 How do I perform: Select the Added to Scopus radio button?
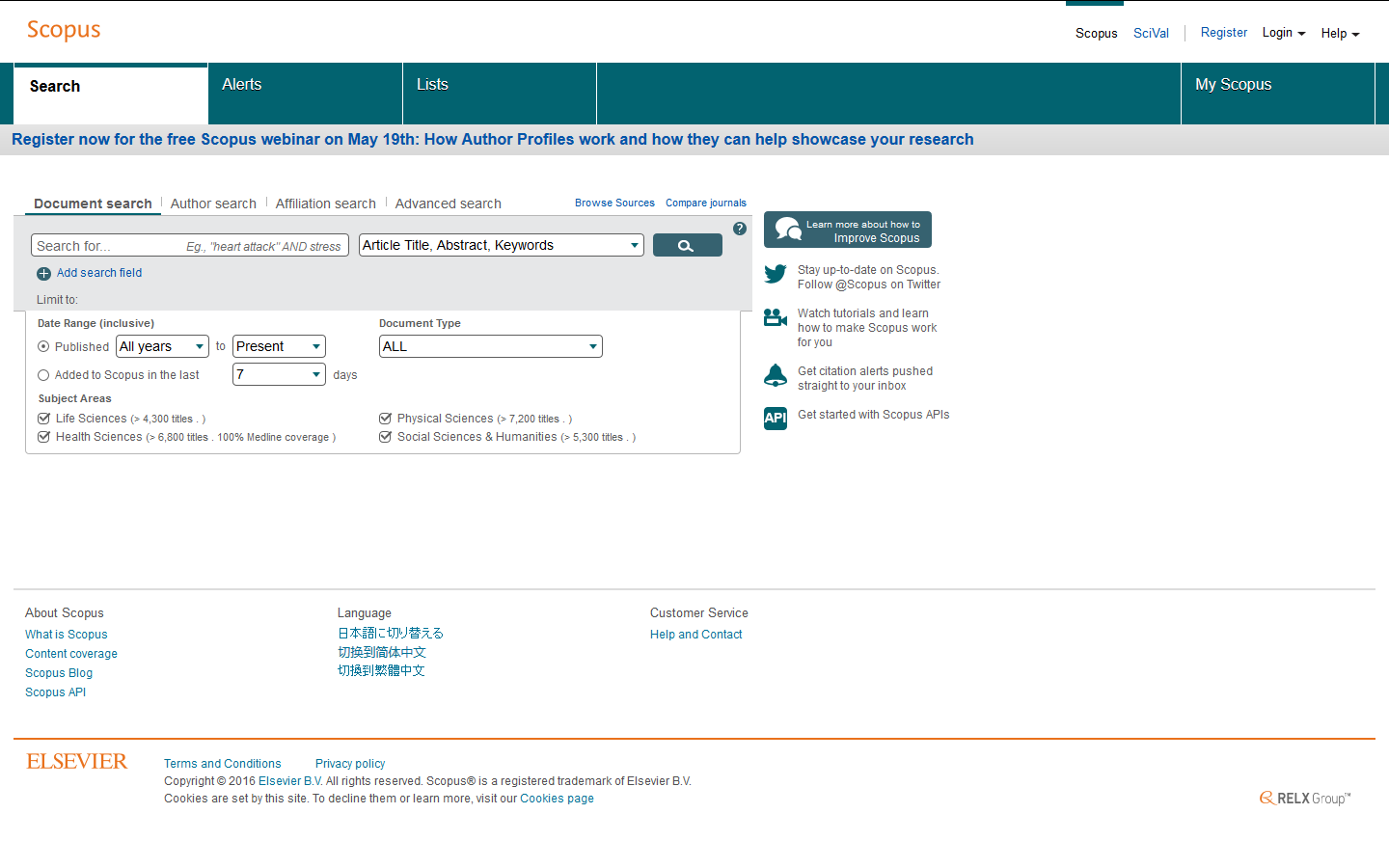[x=43, y=375]
